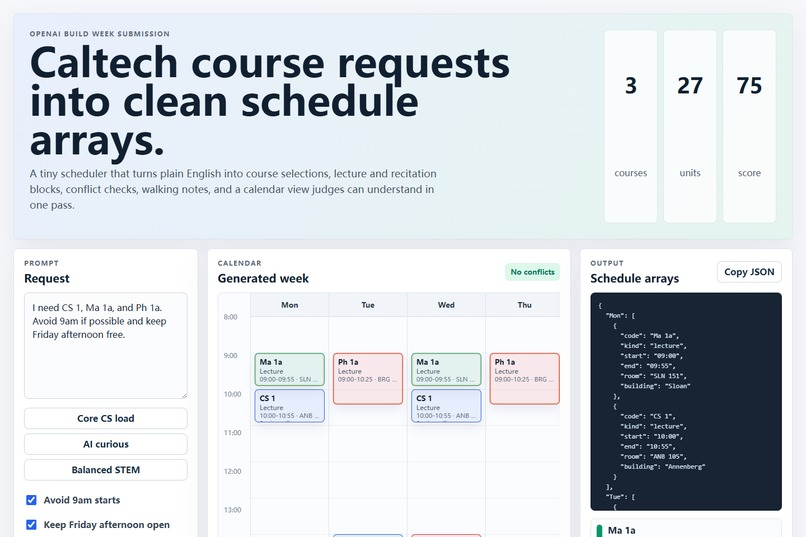
Task: Open Monday's Ma 1a lecture block
Action: pos(289,369)
